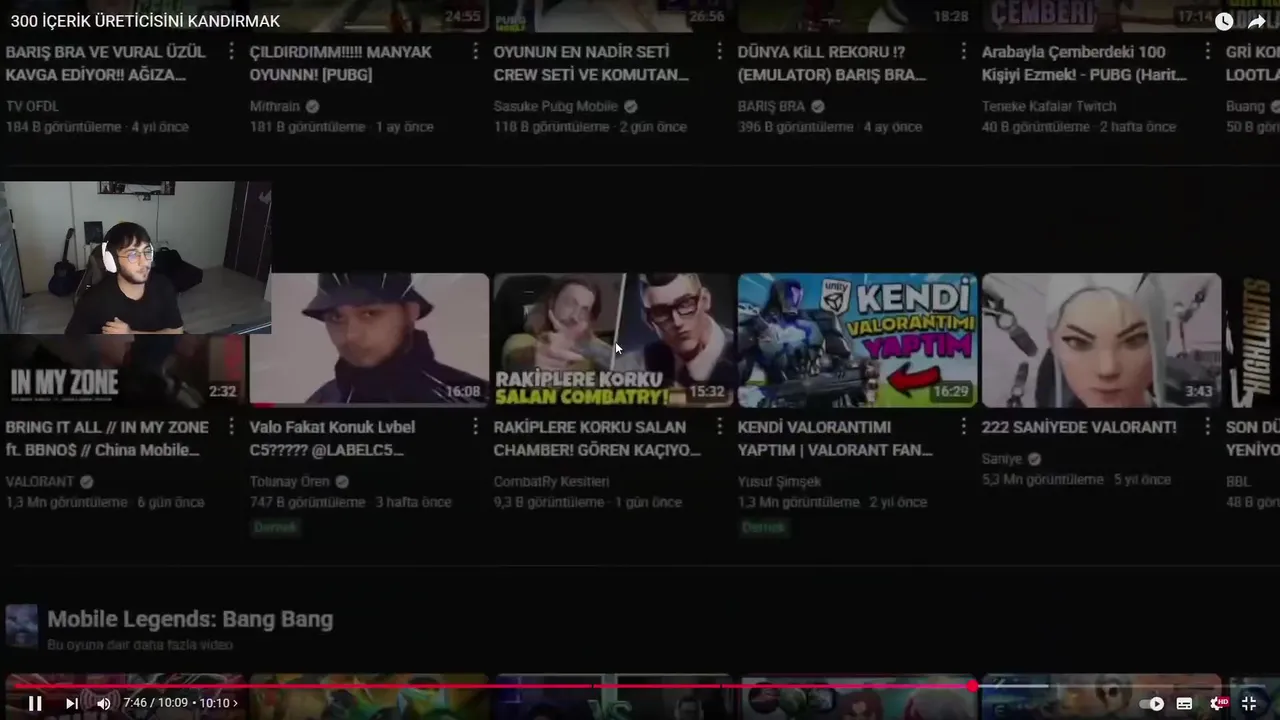This screenshot has width=1280, height=720.
Task: Open the IN MY ZONE video thumbnail
Action: (x=125, y=371)
